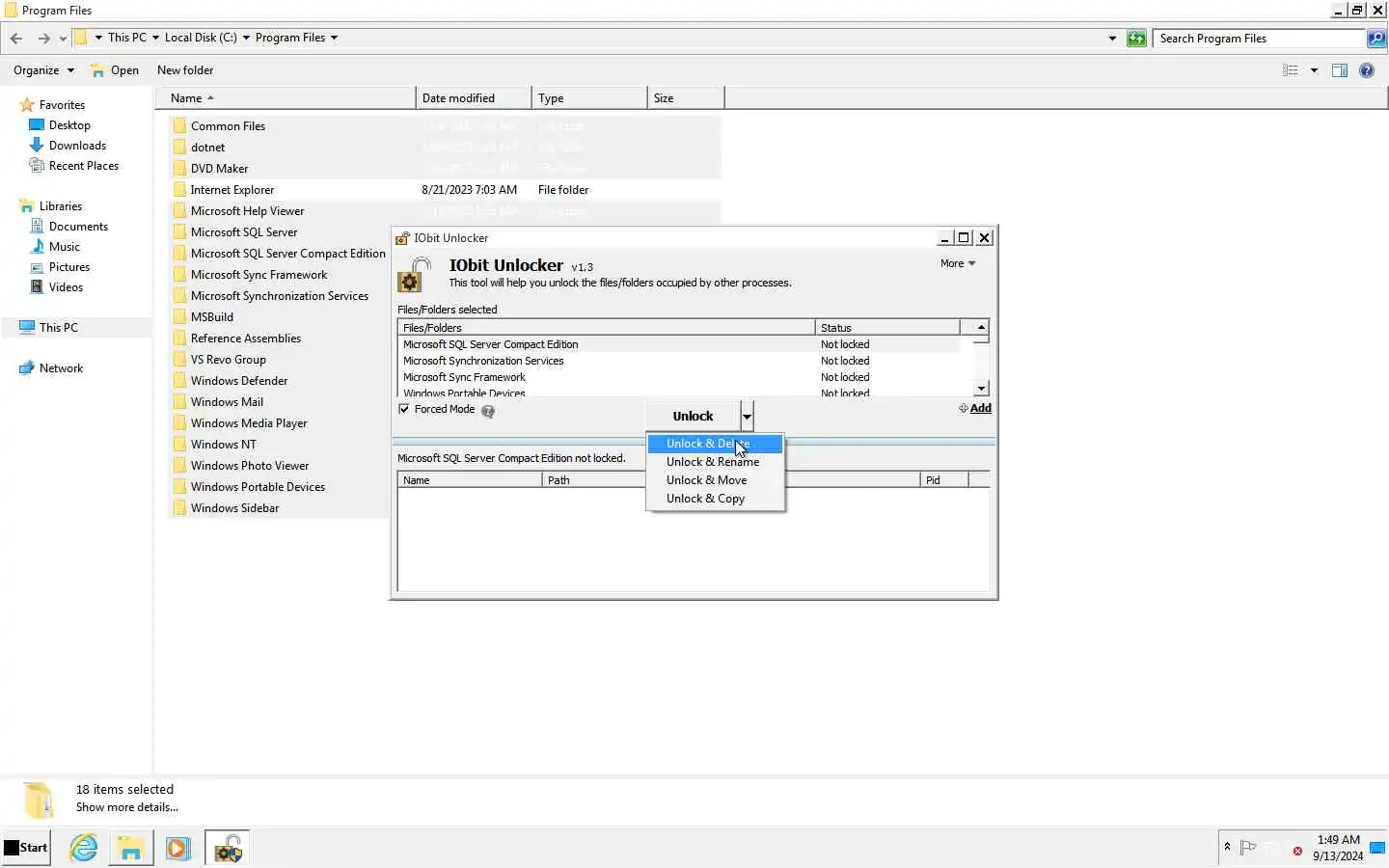Expand the Program Files breadcrumb dropdown
Screen dimensions: 1389x868
point(335,38)
